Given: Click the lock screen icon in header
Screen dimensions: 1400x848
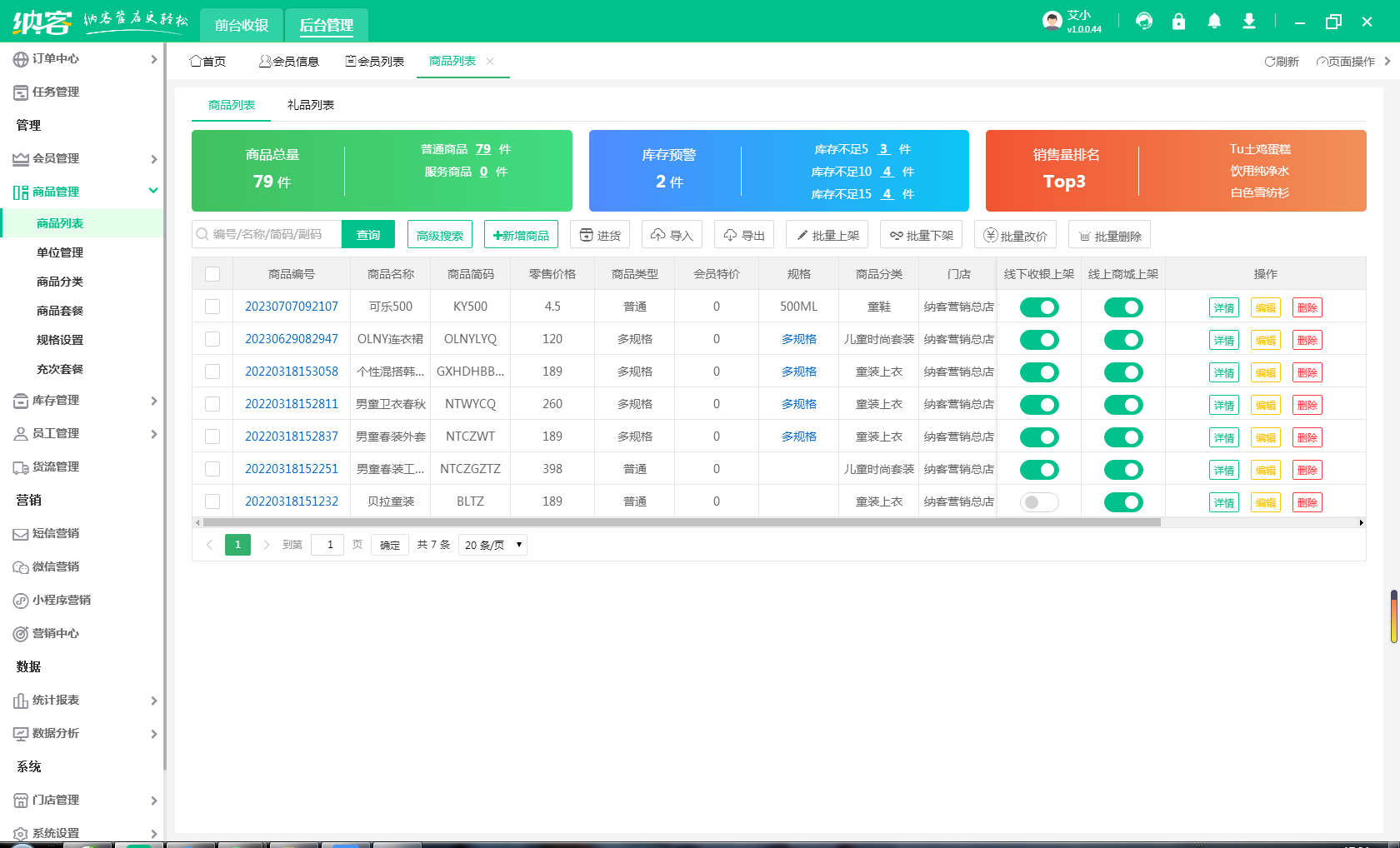Looking at the screenshot, I should click(x=1178, y=22).
